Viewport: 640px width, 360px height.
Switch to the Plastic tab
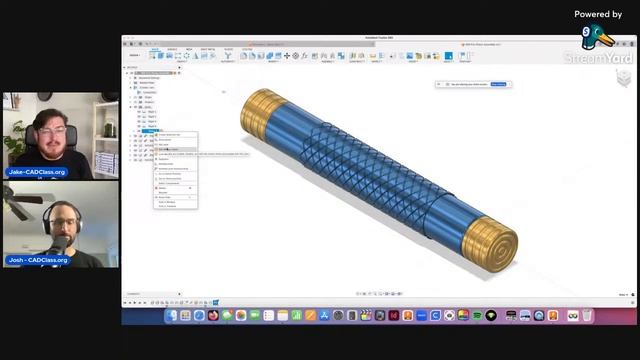pyautogui.click(x=228, y=49)
